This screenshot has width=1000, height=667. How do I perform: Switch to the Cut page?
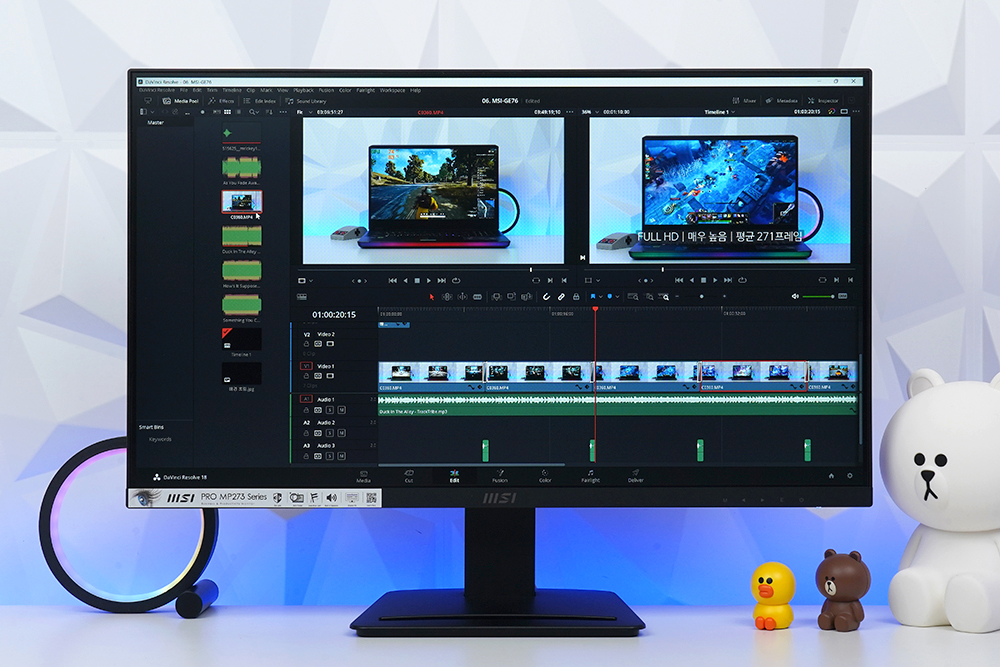(x=409, y=476)
